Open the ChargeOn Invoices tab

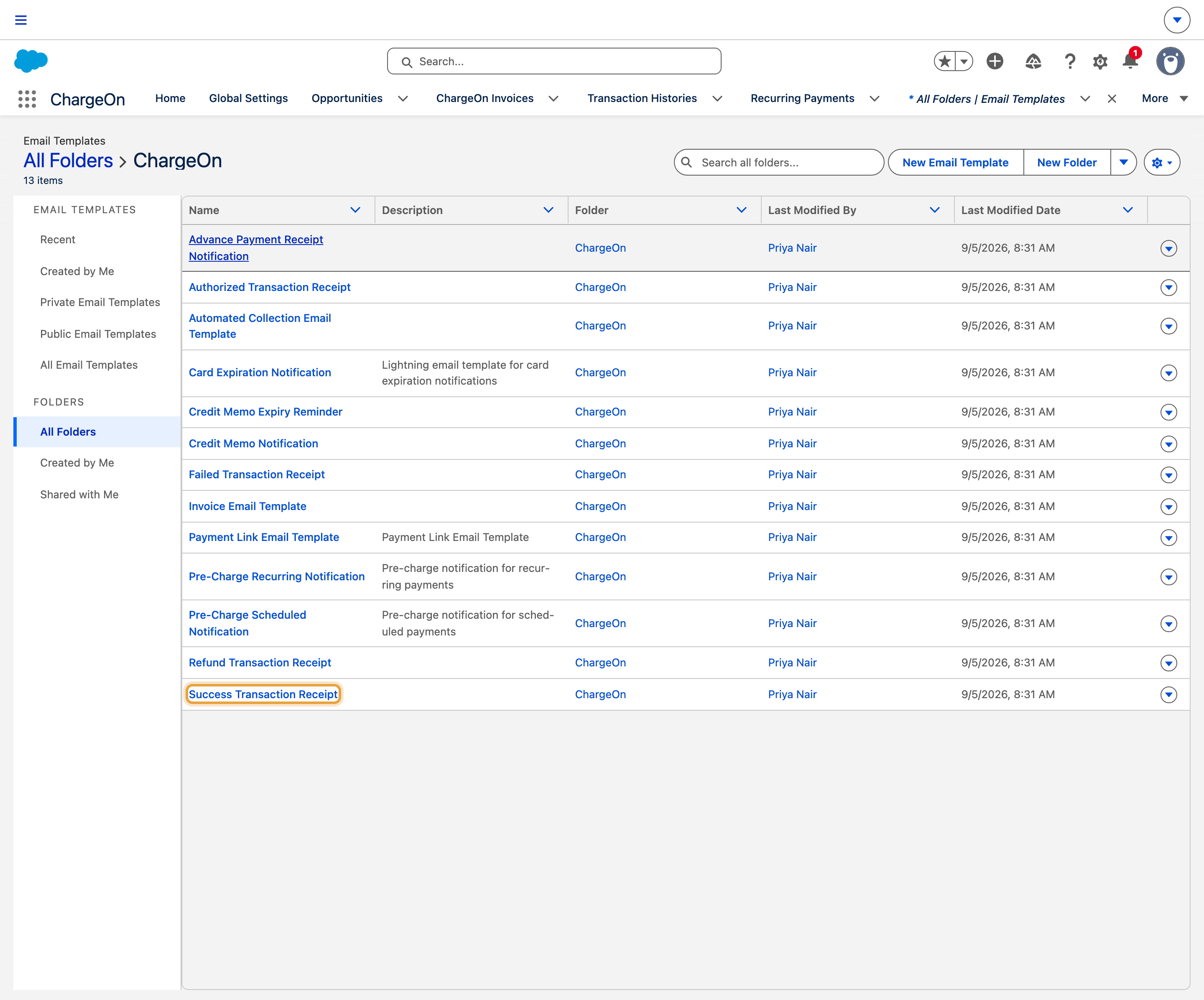click(x=485, y=99)
